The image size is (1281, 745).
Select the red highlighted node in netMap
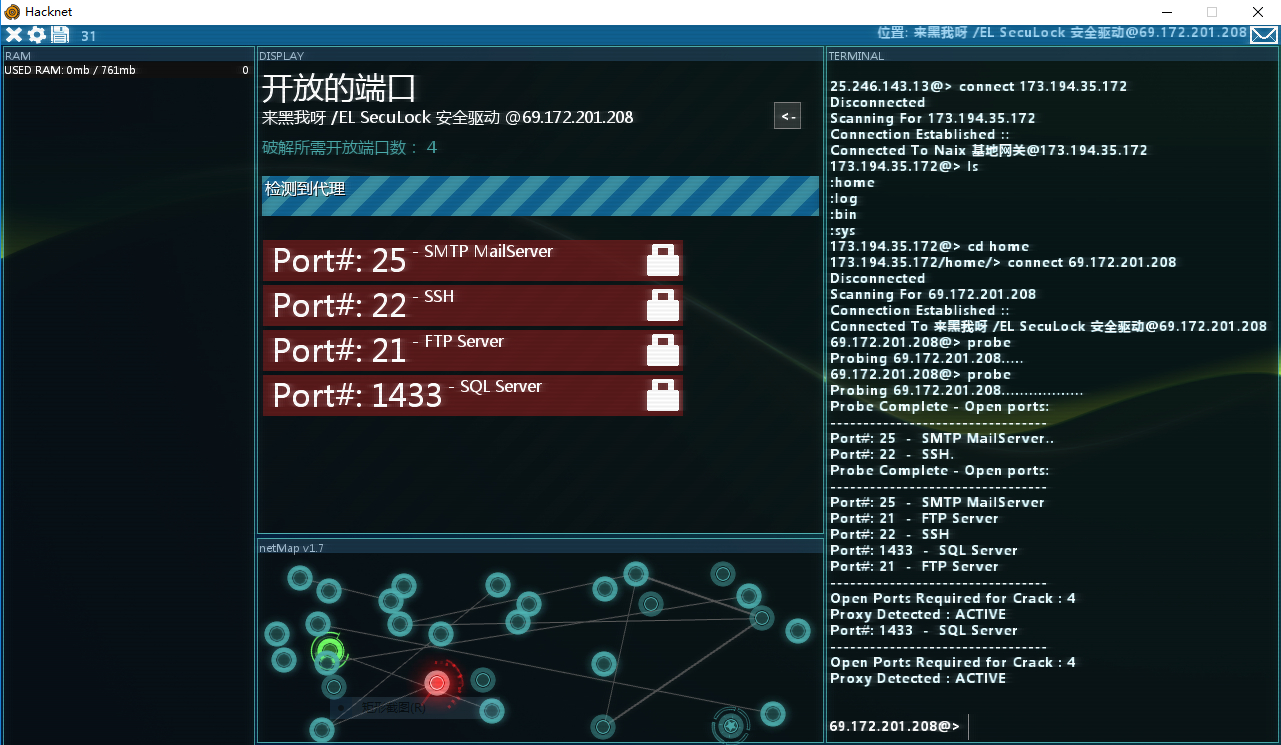437,683
